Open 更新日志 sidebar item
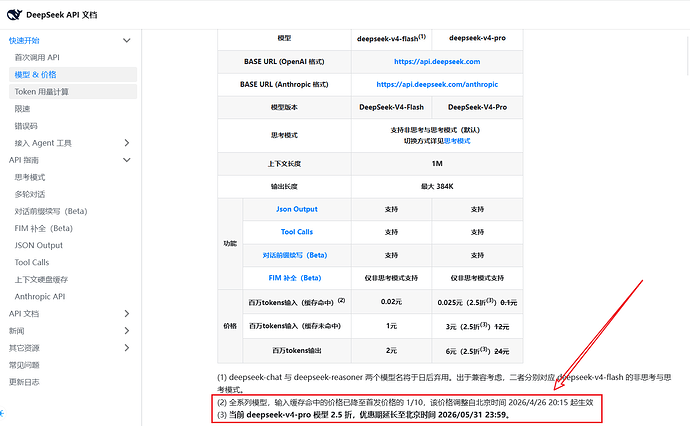 click(24, 382)
